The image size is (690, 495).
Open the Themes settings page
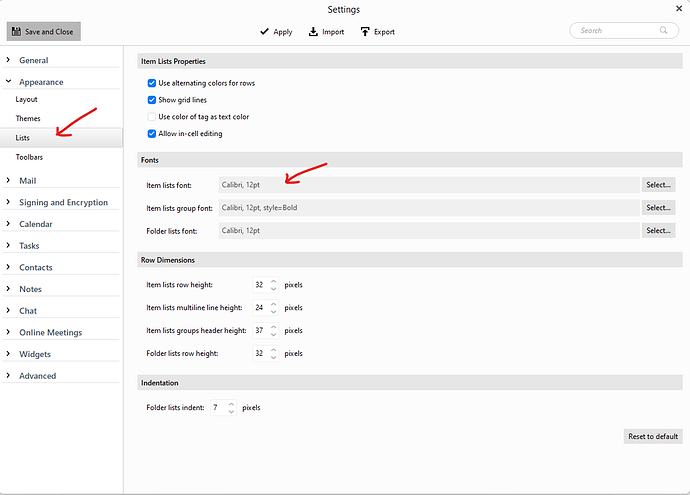click(28, 118)
